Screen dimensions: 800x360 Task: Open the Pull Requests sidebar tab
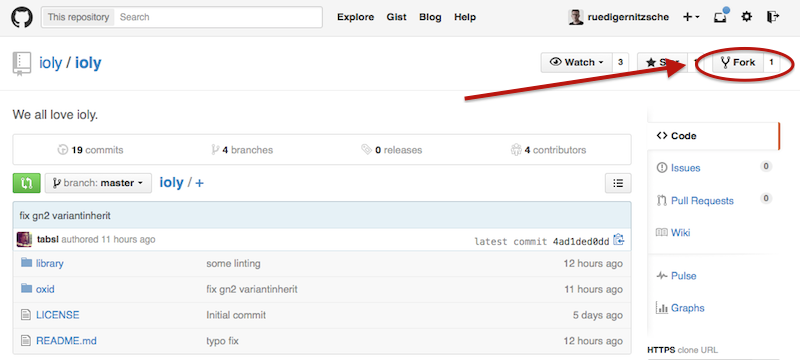pyautogui.click(x=694, y=201)
